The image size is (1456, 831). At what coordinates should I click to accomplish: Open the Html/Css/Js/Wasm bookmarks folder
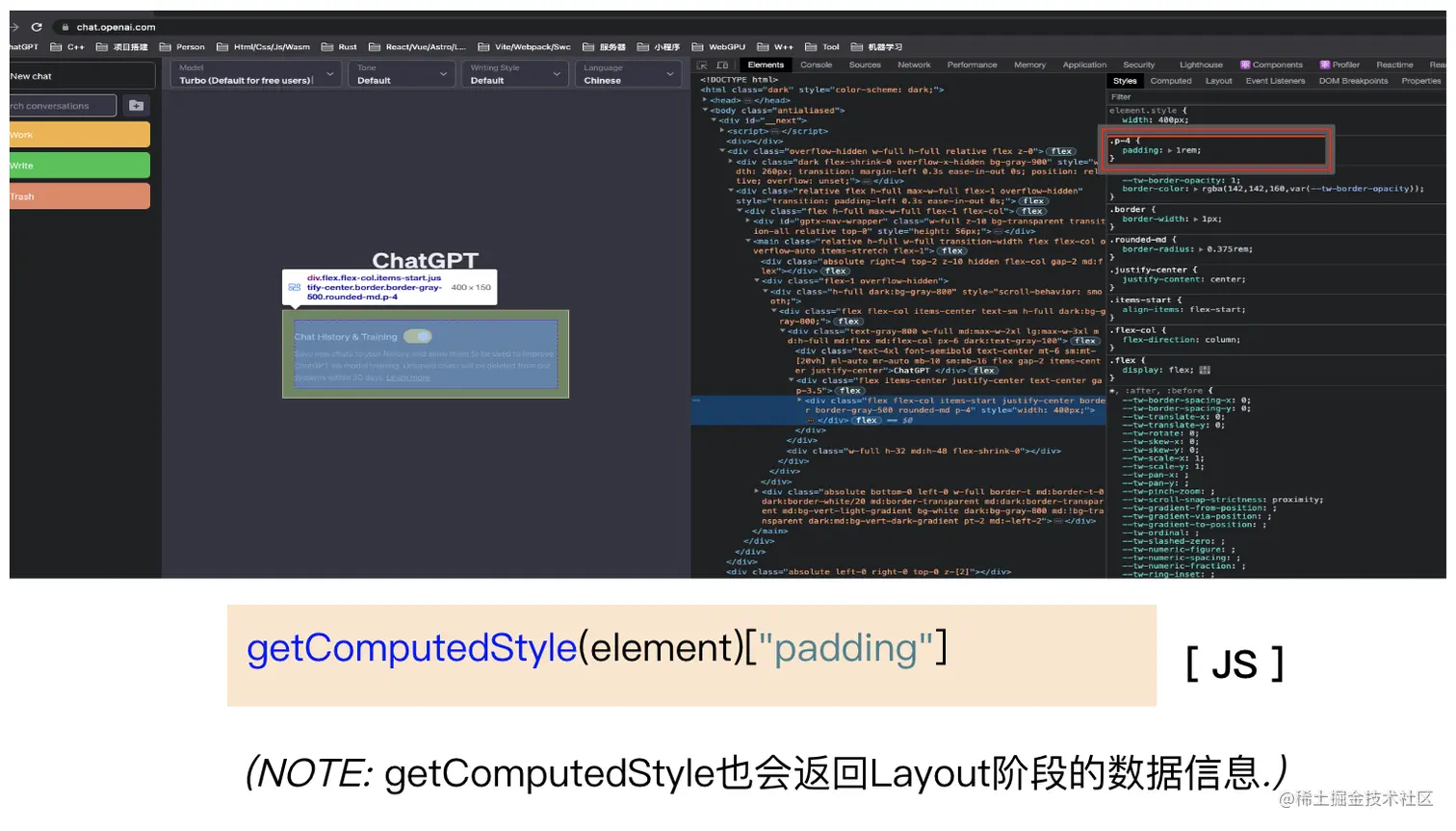263,46
